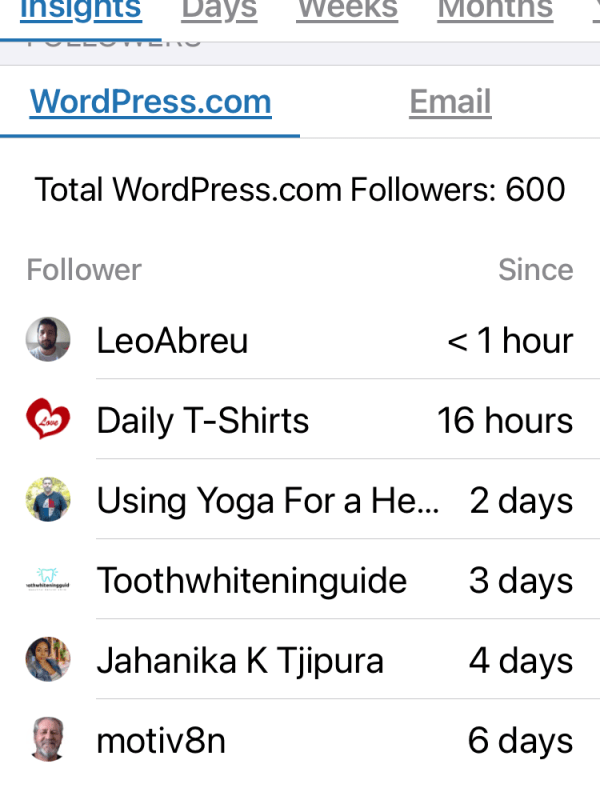
Task: Open the Weeks stats tab
Action: pos(347,10)
